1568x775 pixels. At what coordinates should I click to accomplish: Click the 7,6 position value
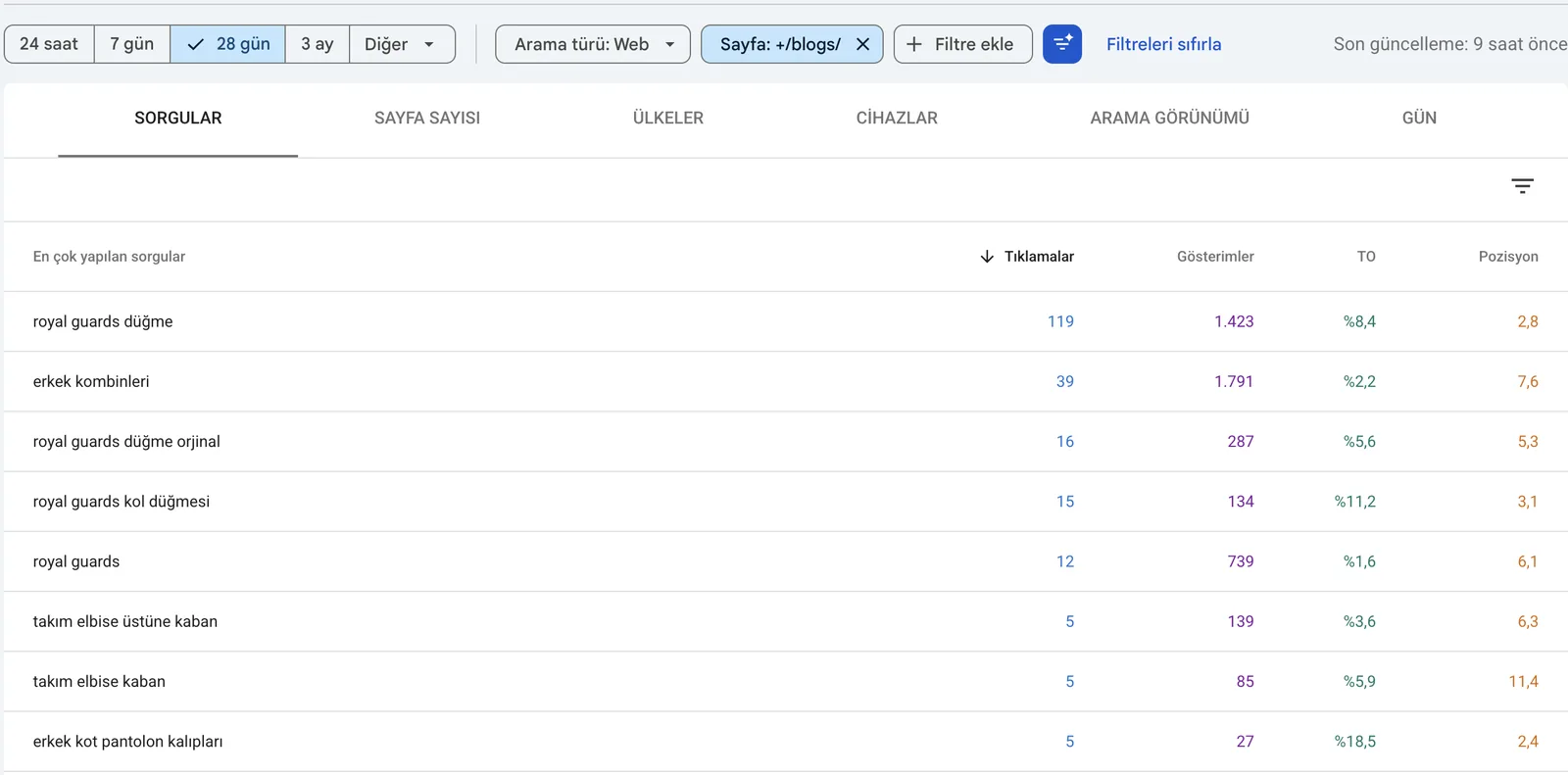(x=1528, y=381)
